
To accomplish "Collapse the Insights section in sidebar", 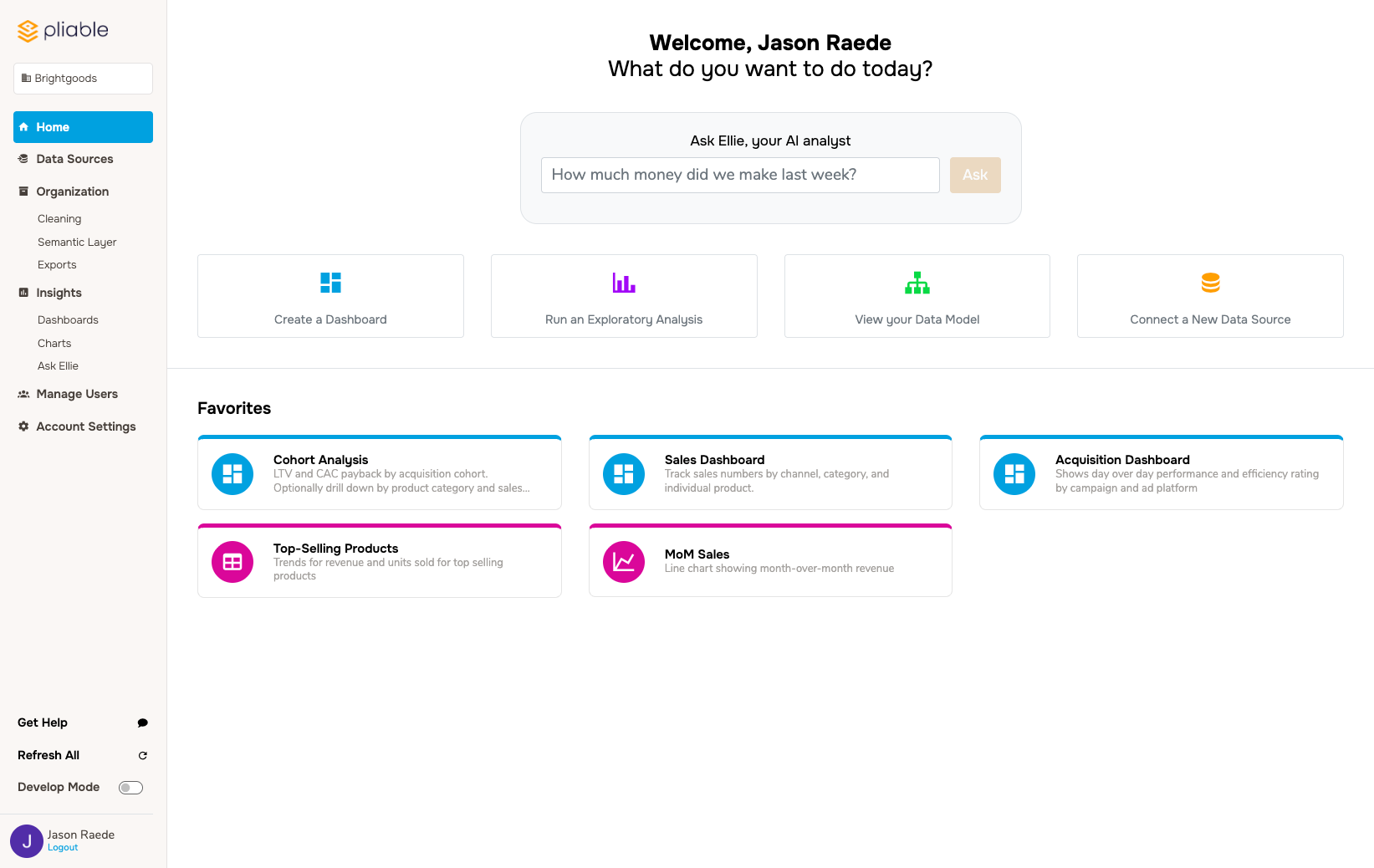I will [x=59, y=293].
